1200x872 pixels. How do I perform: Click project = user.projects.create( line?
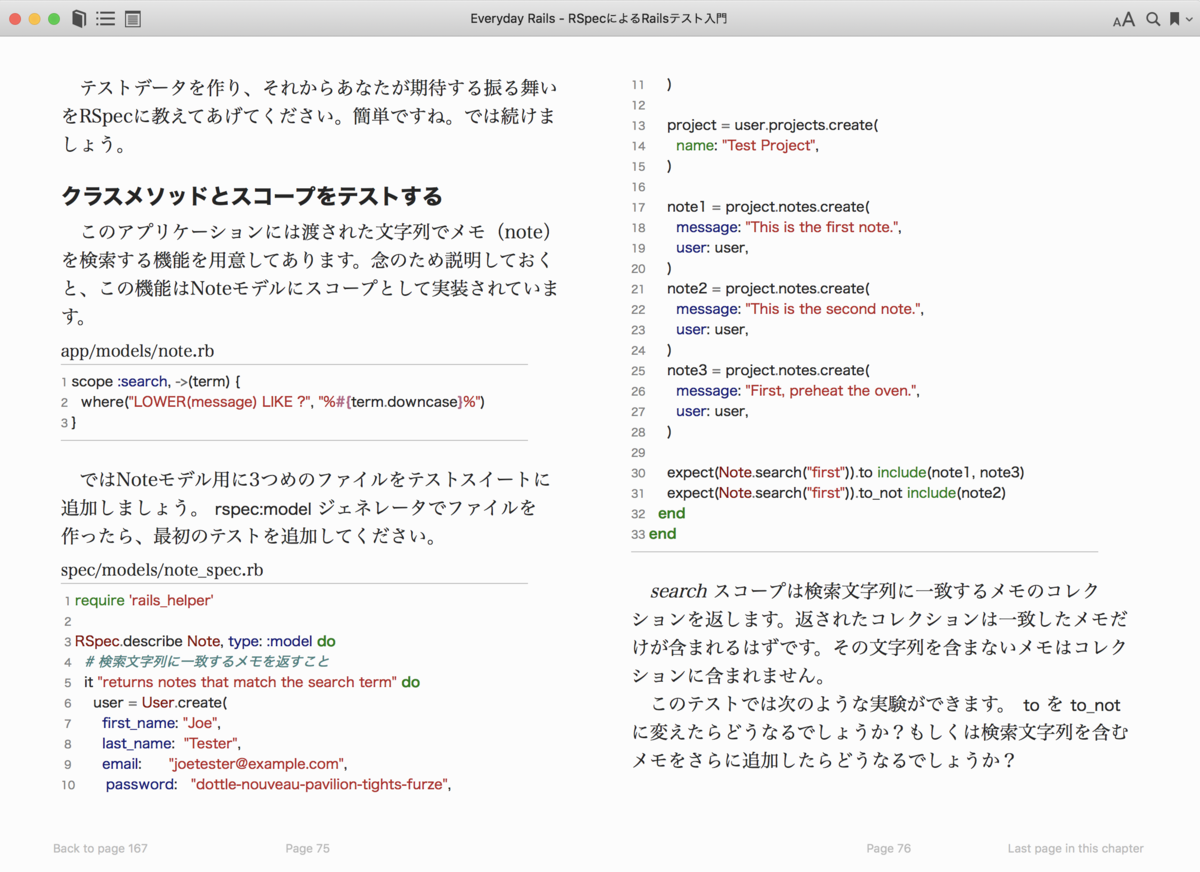click(x=772, y=125)
